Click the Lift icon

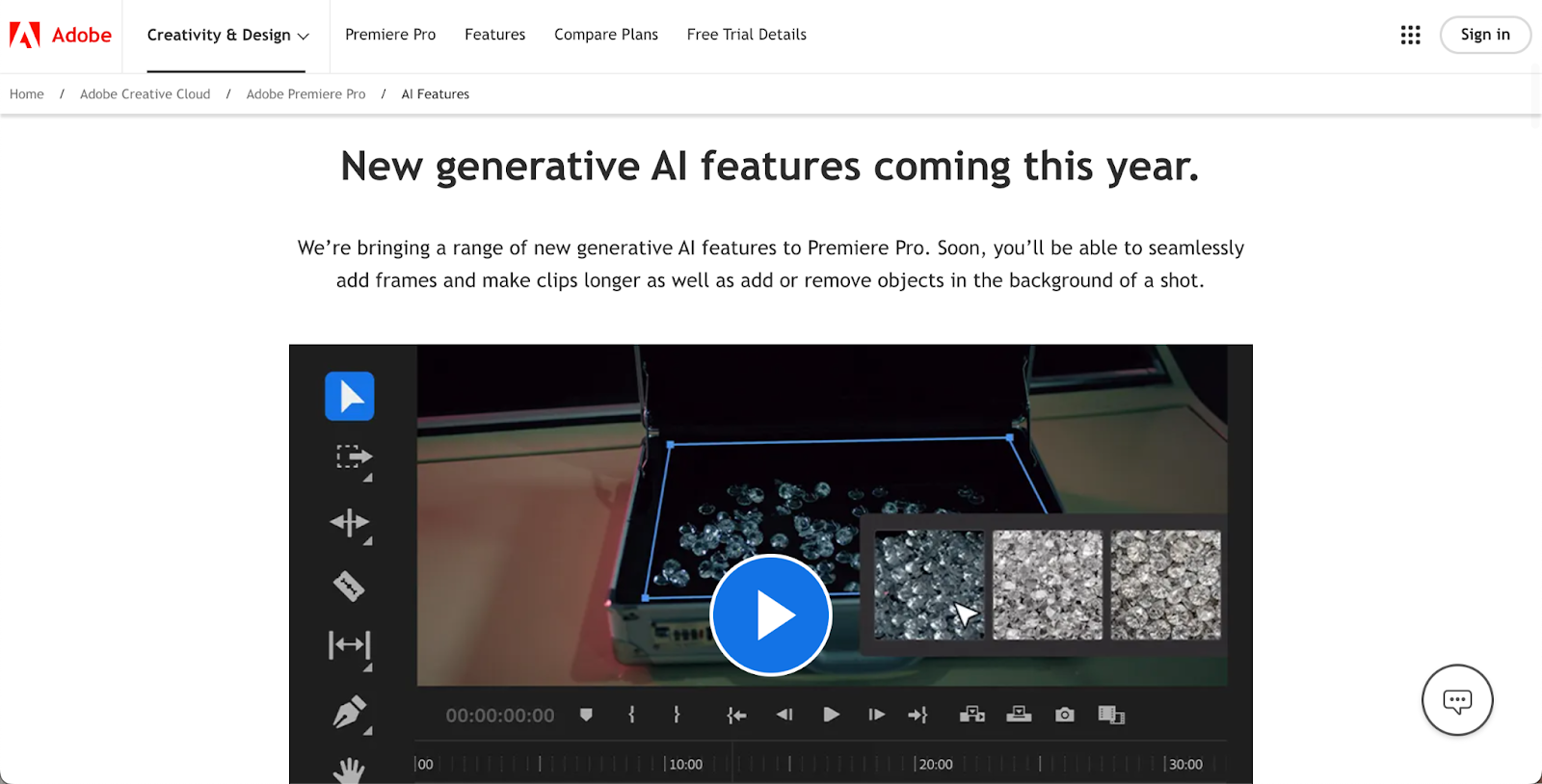(x=972, y=714)
